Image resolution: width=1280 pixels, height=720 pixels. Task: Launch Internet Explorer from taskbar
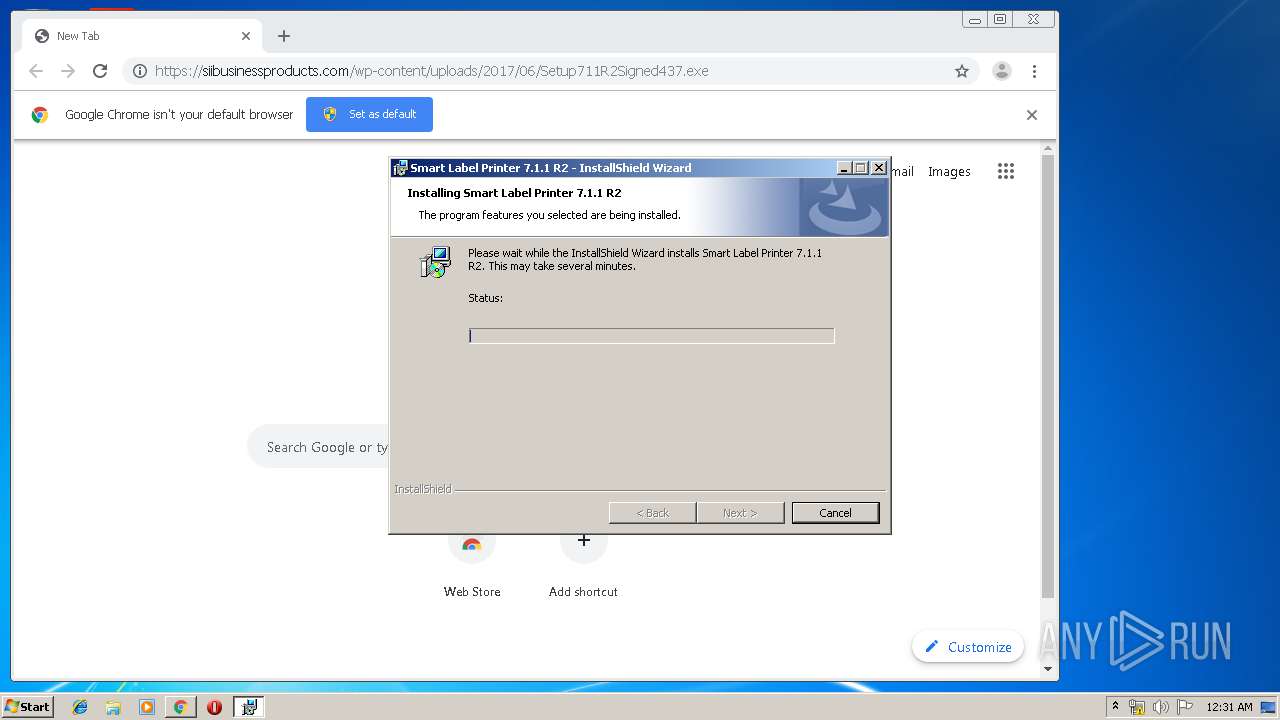tap(80, 707)
